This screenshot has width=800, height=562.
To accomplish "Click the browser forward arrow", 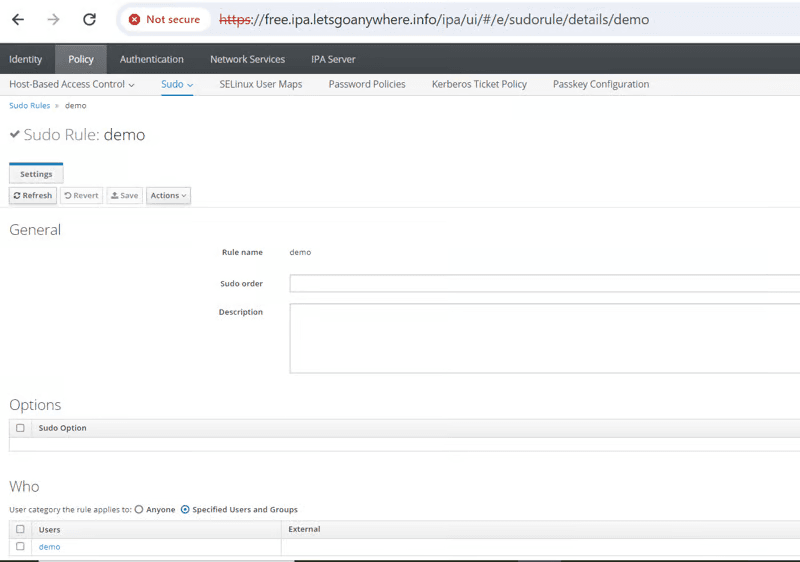I will coord(54,19).
